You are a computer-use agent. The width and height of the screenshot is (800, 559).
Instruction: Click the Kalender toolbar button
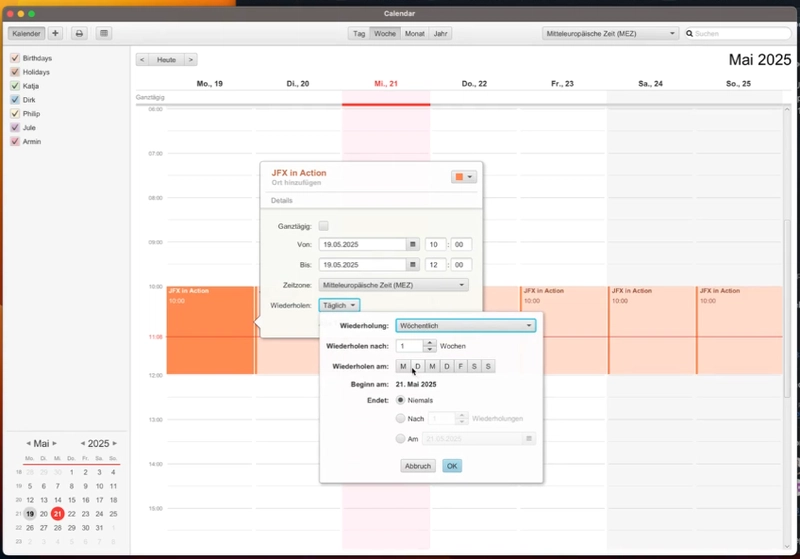26,34
